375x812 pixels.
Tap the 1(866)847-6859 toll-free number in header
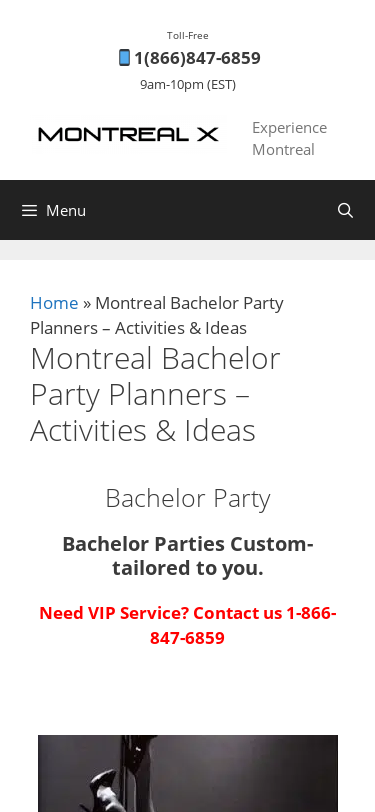point(197,58)
